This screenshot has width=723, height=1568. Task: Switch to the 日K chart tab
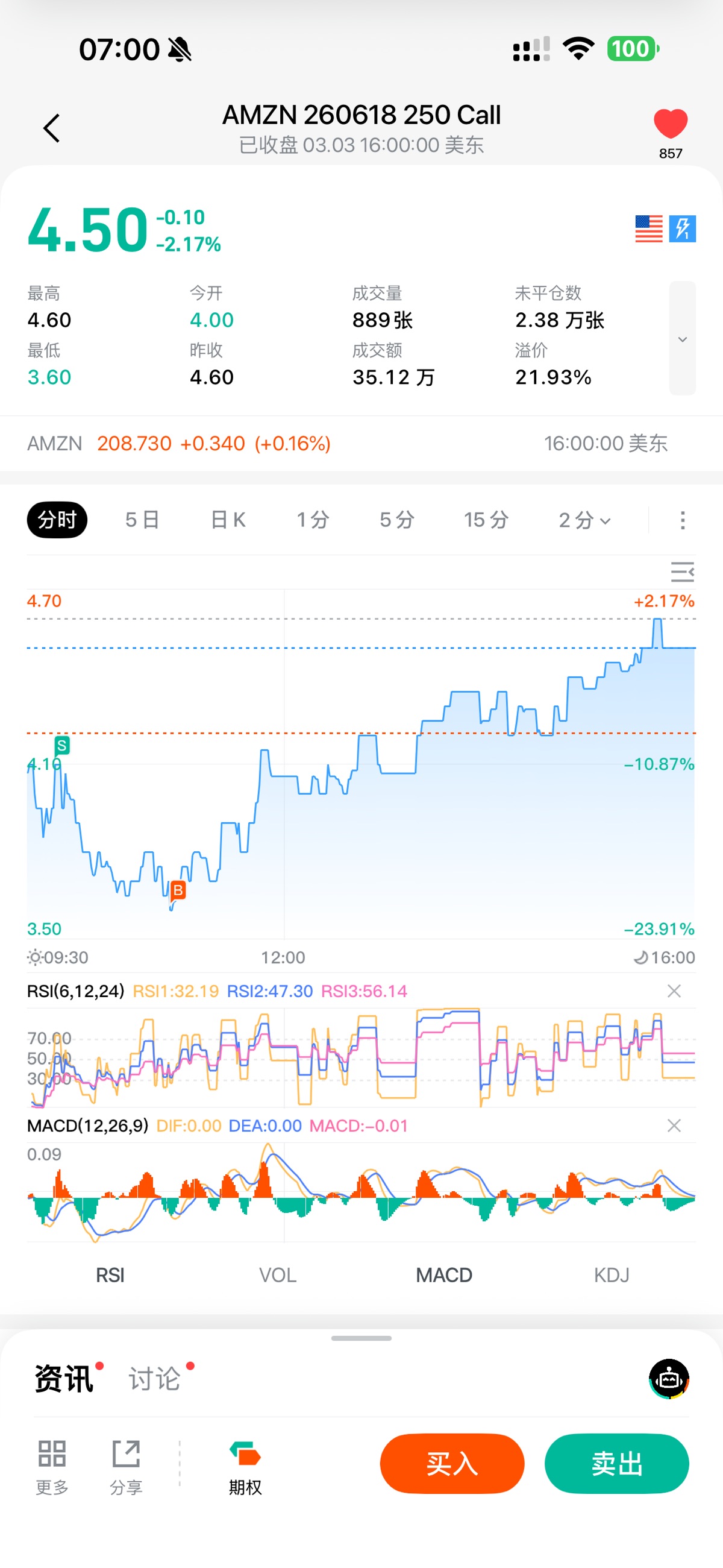pyautogui.click(x=228, y=520)
